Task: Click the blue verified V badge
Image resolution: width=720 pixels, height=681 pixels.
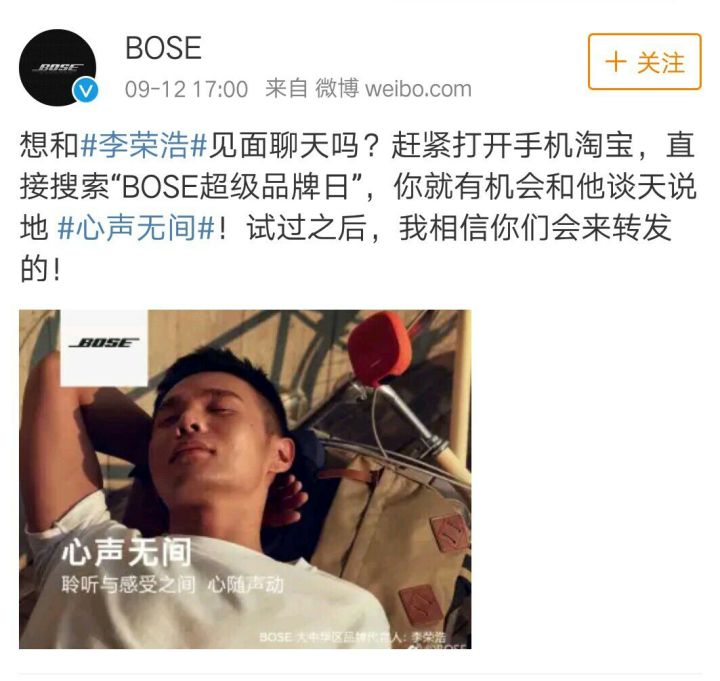Action: (85, 90)
